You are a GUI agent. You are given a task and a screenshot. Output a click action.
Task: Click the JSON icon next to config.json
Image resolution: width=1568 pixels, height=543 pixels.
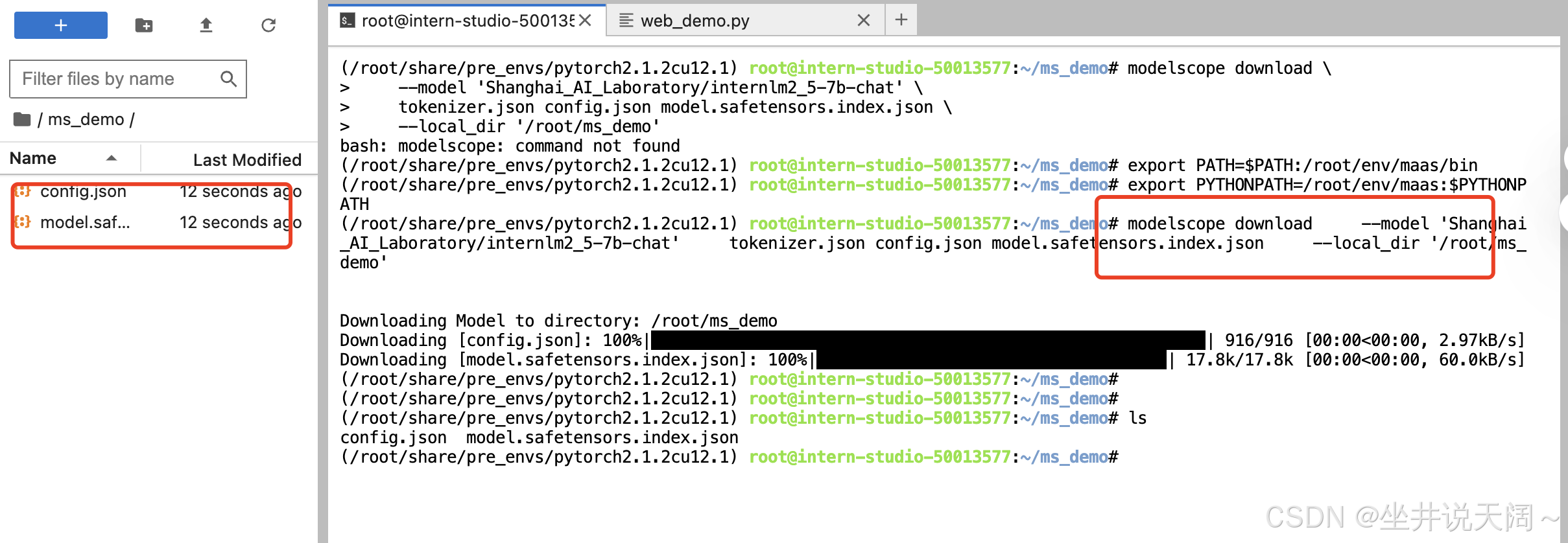tap(23, 191)
